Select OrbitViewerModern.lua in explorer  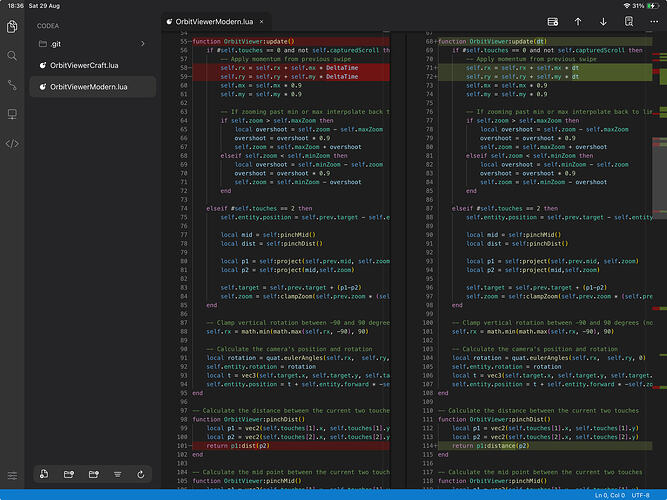coord(92,87)
